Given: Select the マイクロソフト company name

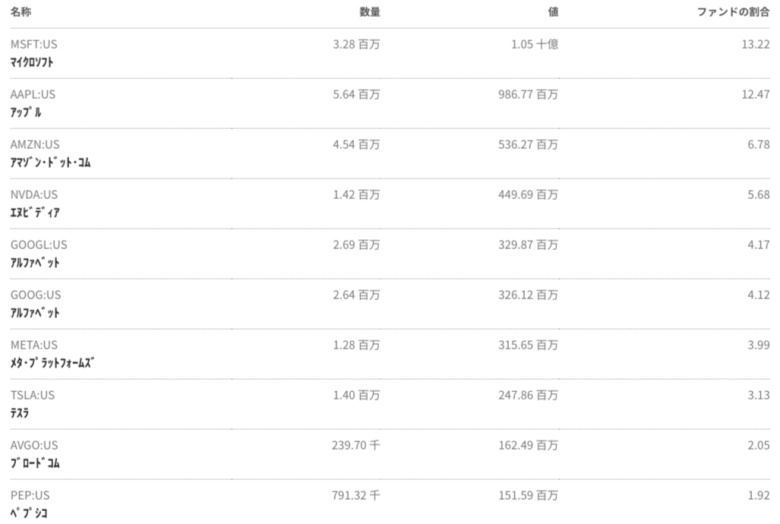Looking at the screenshot, I should tap(32, 63).
